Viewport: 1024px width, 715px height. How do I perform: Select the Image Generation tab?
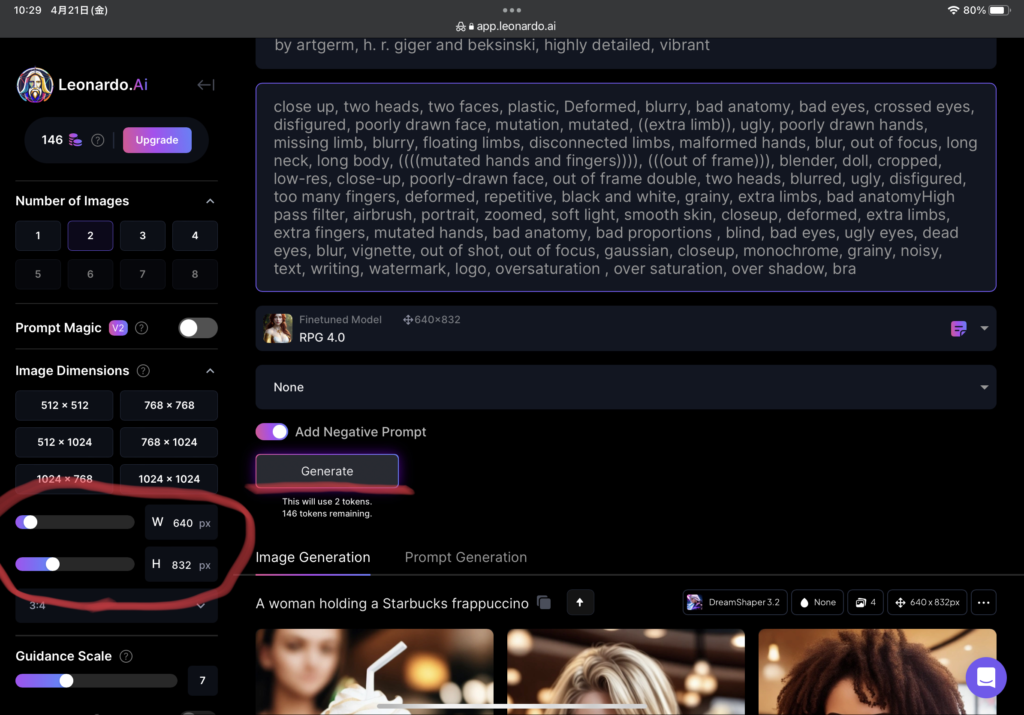pyautogui.click(x=313, y=557)
